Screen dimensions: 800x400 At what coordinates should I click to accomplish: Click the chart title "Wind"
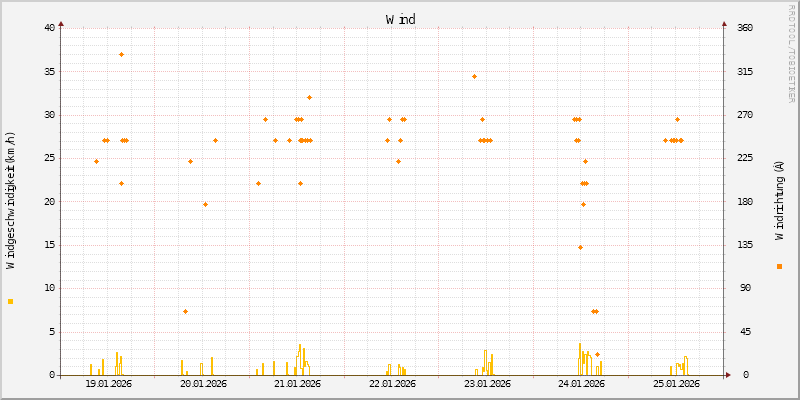point(400,19)
